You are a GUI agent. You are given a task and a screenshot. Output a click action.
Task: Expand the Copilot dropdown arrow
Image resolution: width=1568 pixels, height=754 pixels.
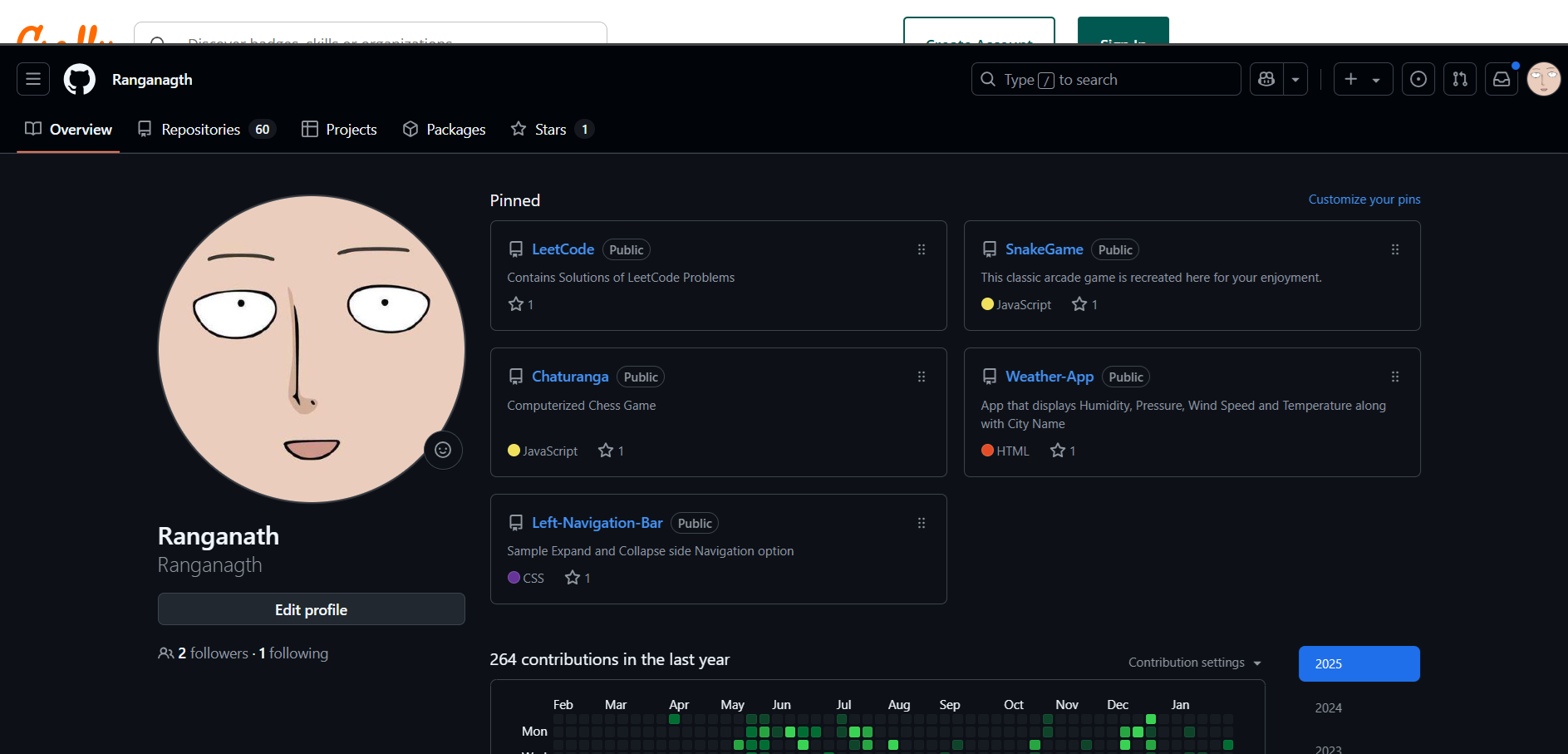point(1295,79)
